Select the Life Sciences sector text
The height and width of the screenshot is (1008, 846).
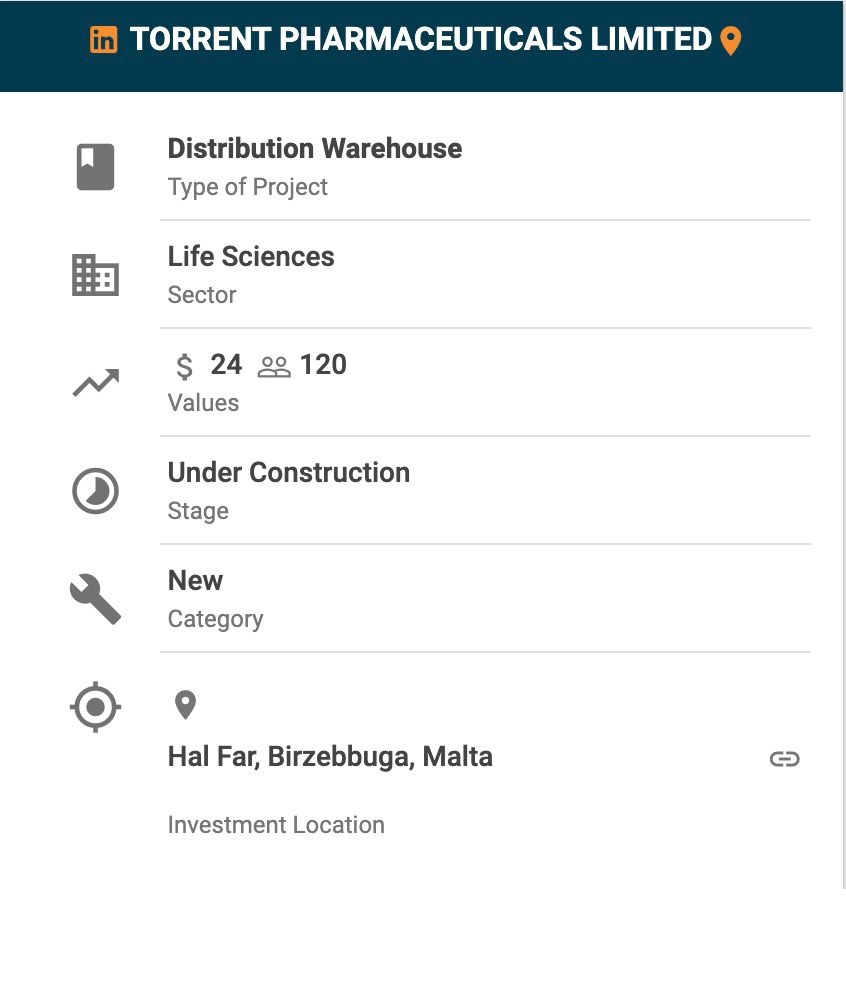click(x=251, y=257)
